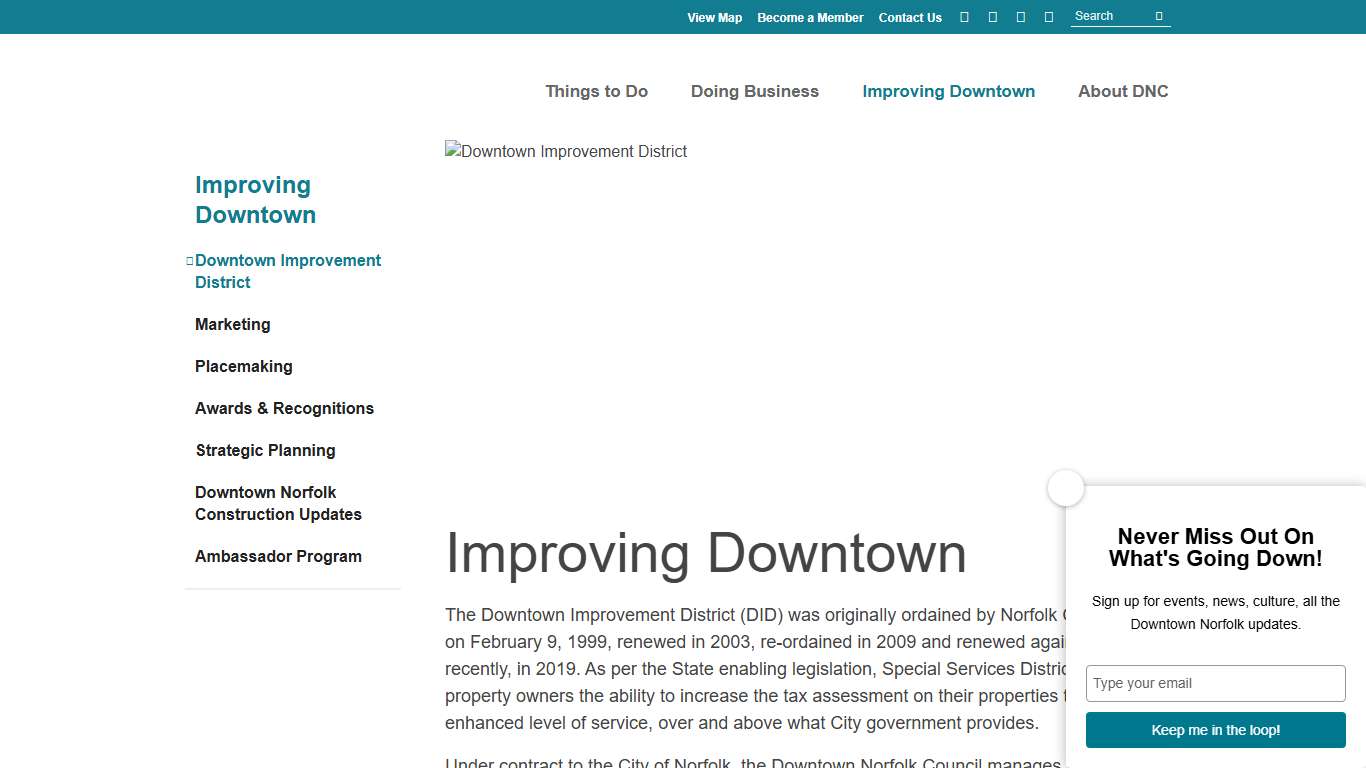
Task: Open the Contact Us page
Action: pos(909,17)
